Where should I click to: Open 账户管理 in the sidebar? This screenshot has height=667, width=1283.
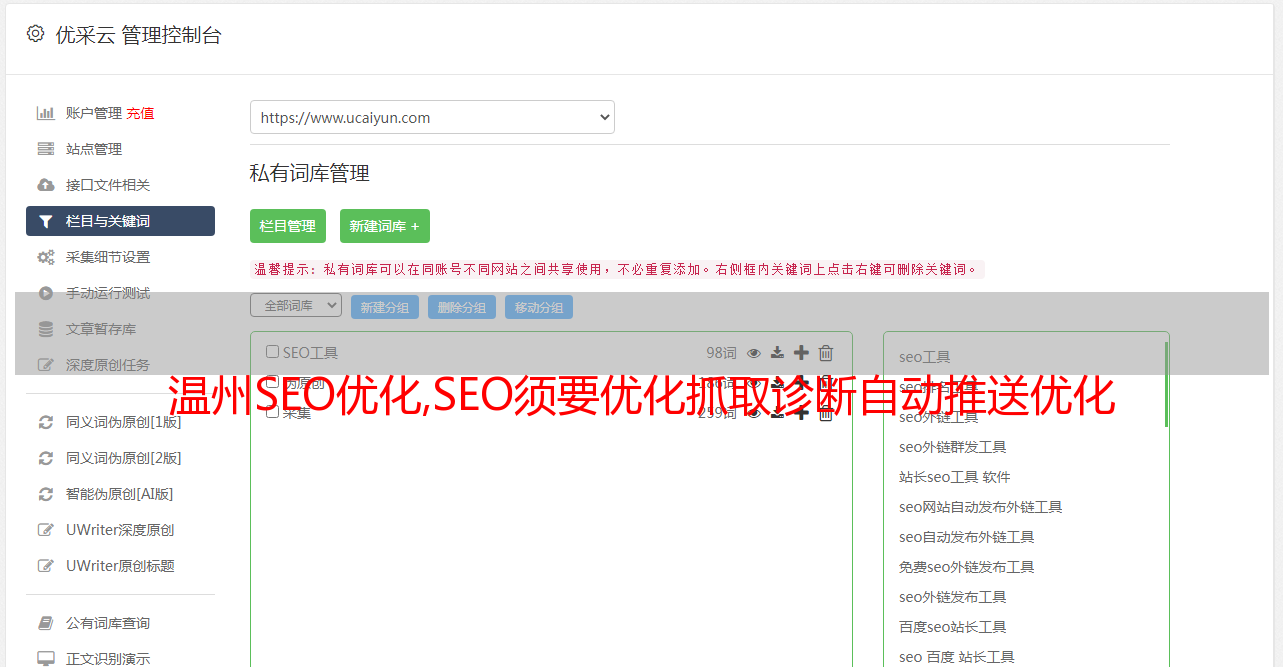(94, 113)
